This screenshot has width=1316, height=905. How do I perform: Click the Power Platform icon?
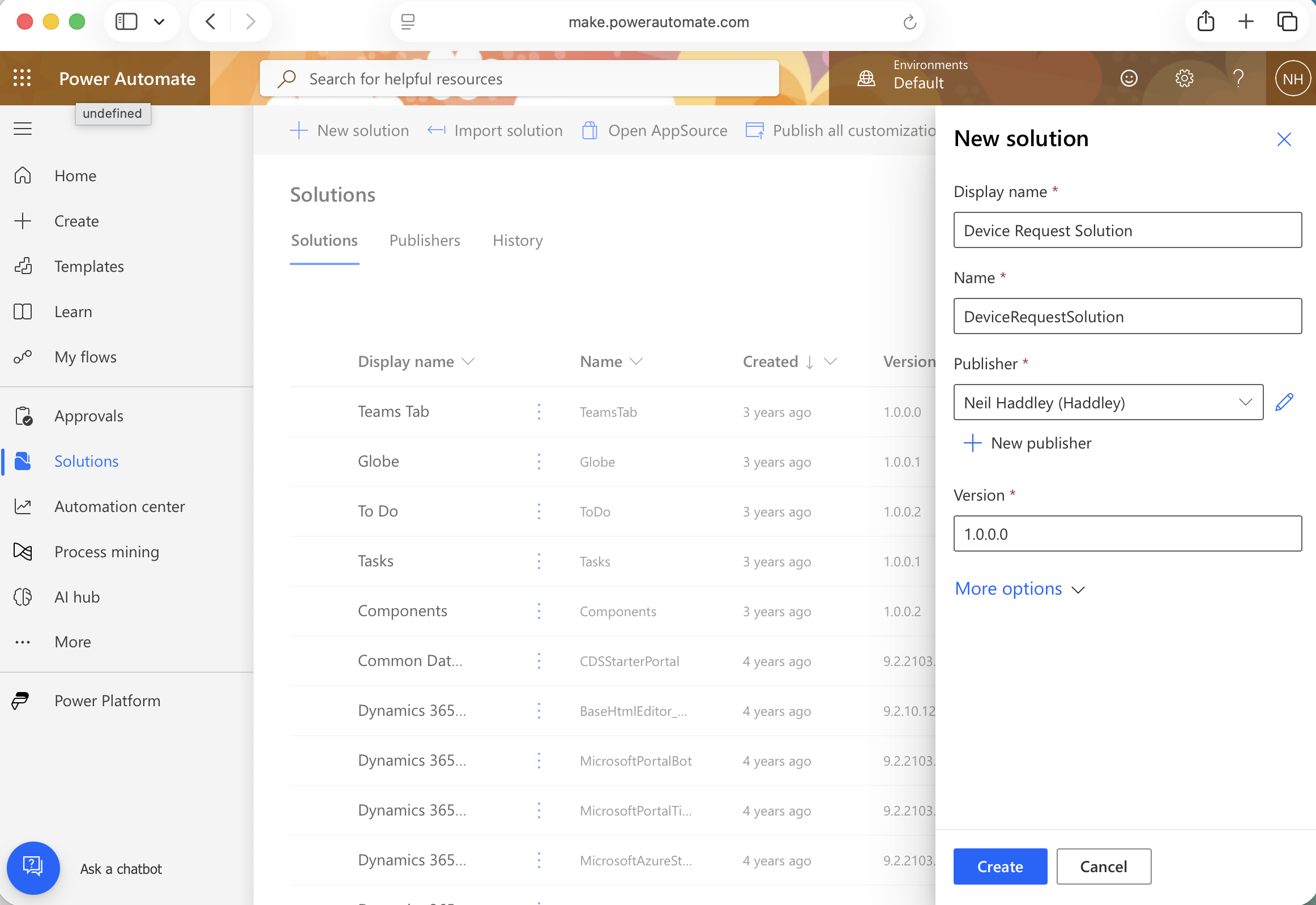click(x=20, y=701)
